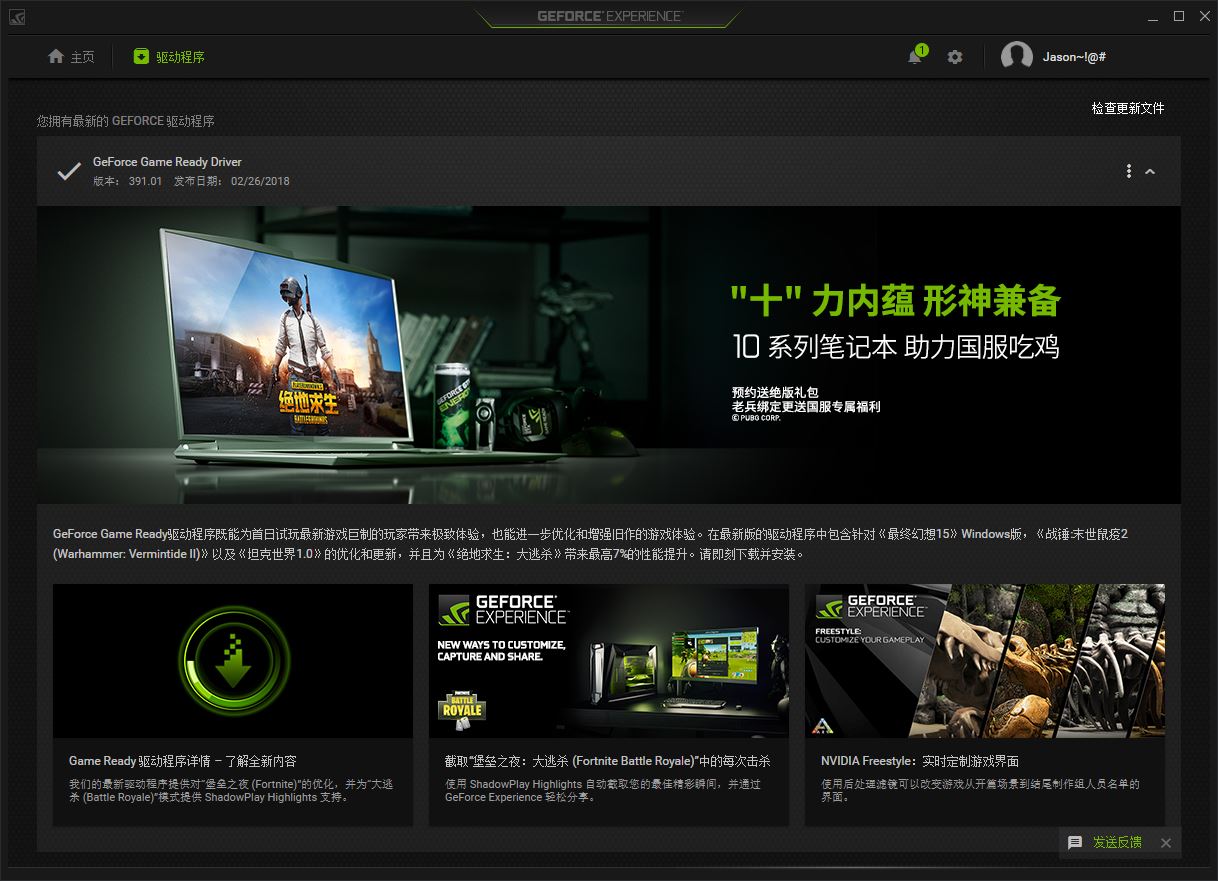1218x881 pixels.
Task: Collapse the driver details chevron
Action: [1150, 172]
